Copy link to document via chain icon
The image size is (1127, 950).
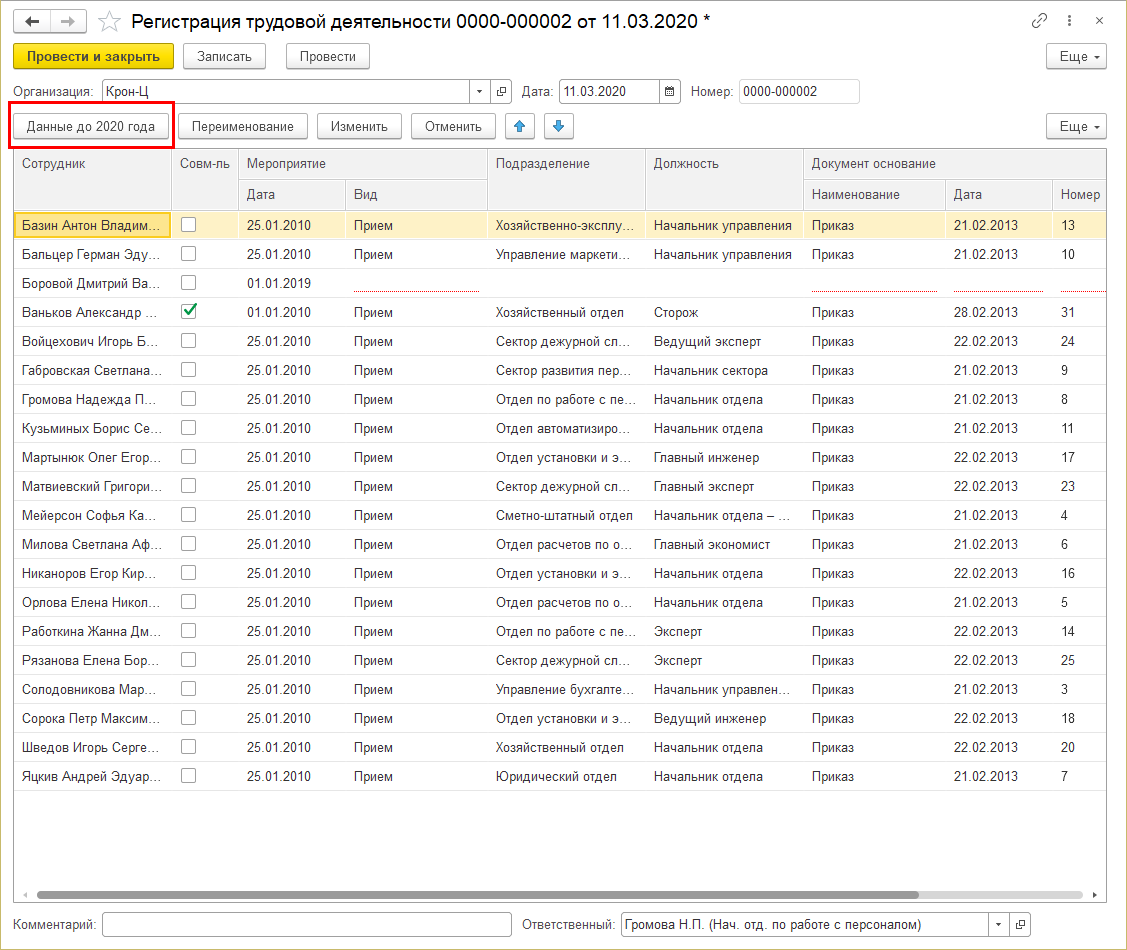(x=1040, y=21)
